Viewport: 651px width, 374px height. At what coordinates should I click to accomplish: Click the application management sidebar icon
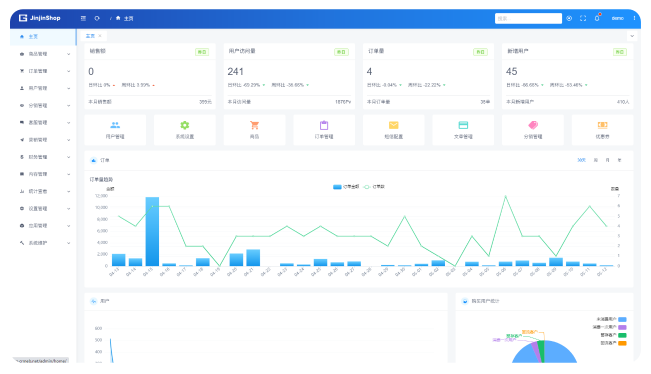coord(22,225)
